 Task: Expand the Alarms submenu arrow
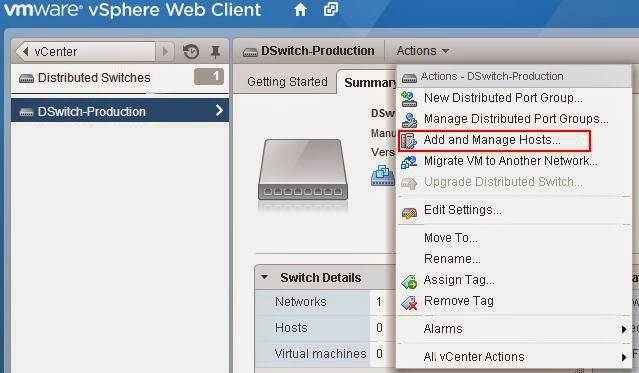click(624, 329)
